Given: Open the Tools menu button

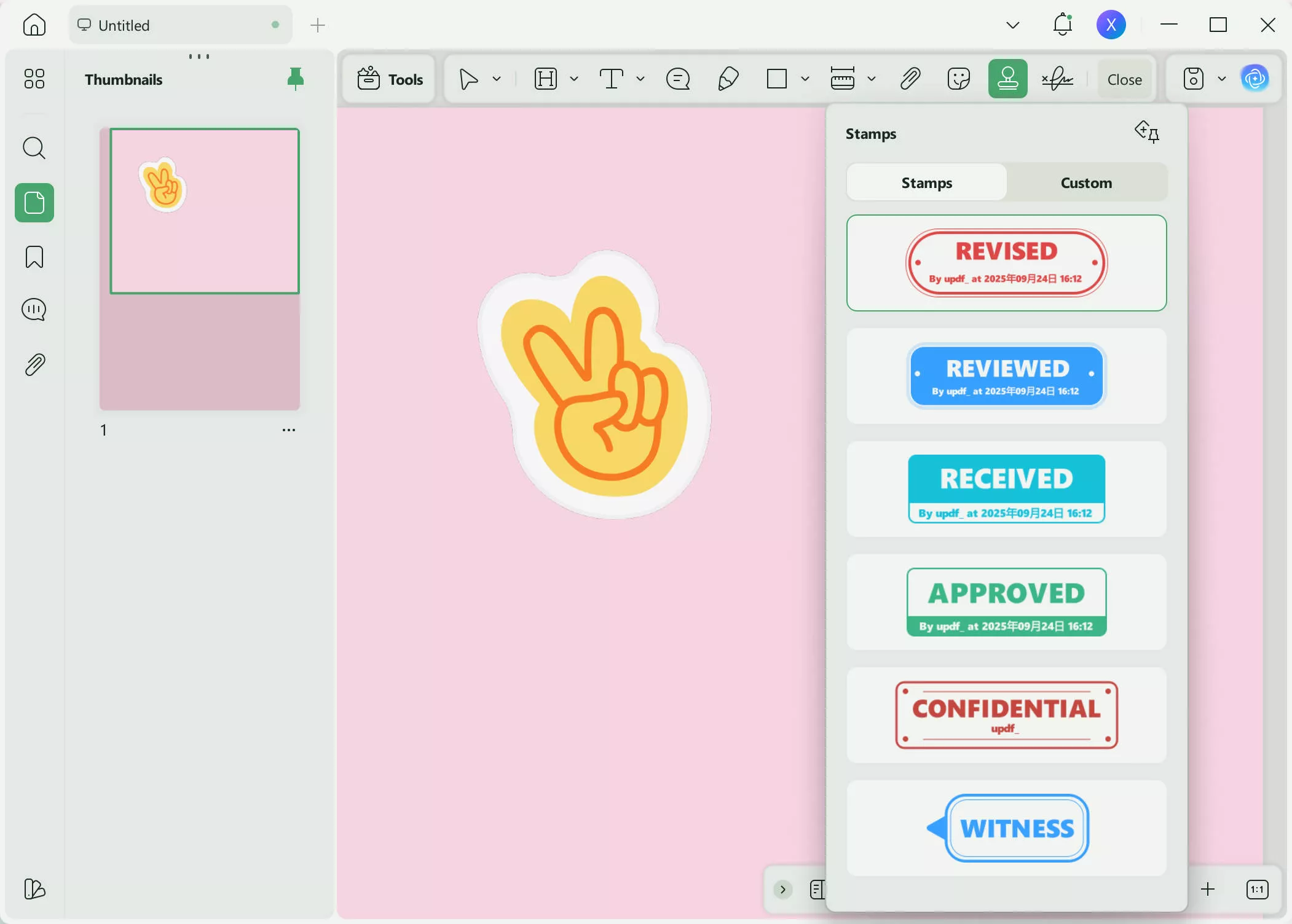Looking at the screenshot, I should (x=390, y=79).
